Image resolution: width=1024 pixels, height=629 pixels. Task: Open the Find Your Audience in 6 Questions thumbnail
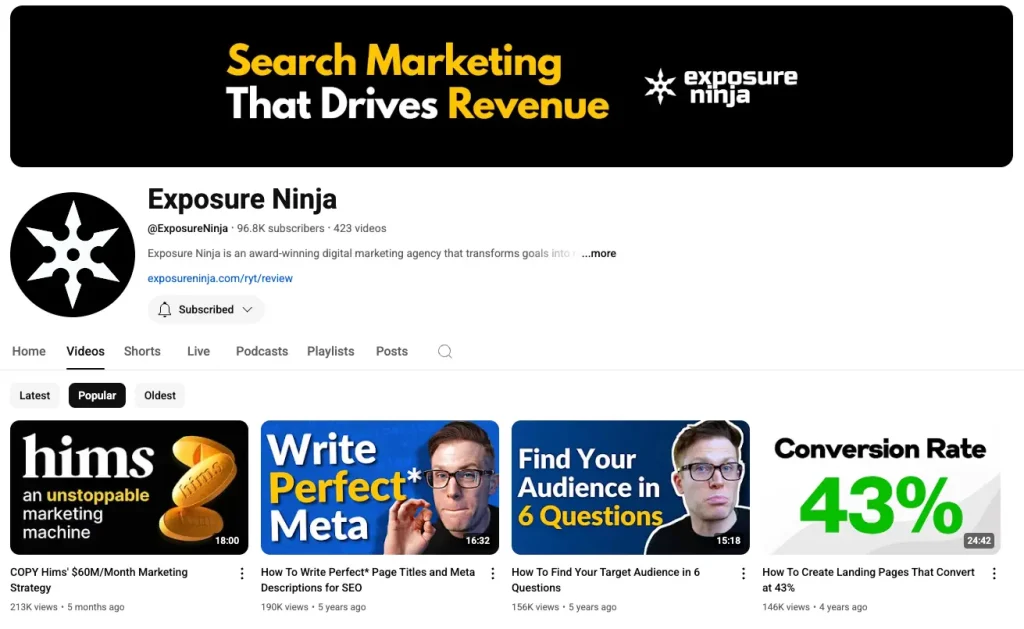(631, 487)
